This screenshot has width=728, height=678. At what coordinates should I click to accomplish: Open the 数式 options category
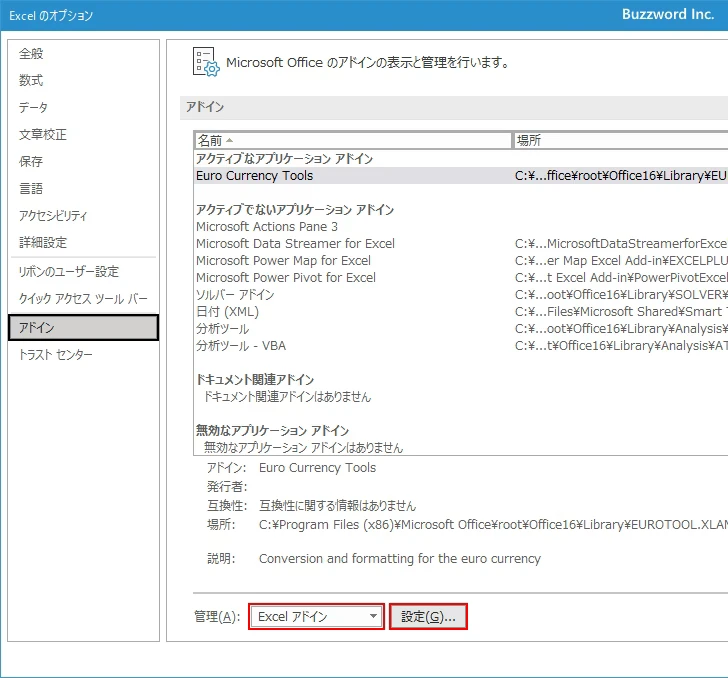[x=84, y=80]
